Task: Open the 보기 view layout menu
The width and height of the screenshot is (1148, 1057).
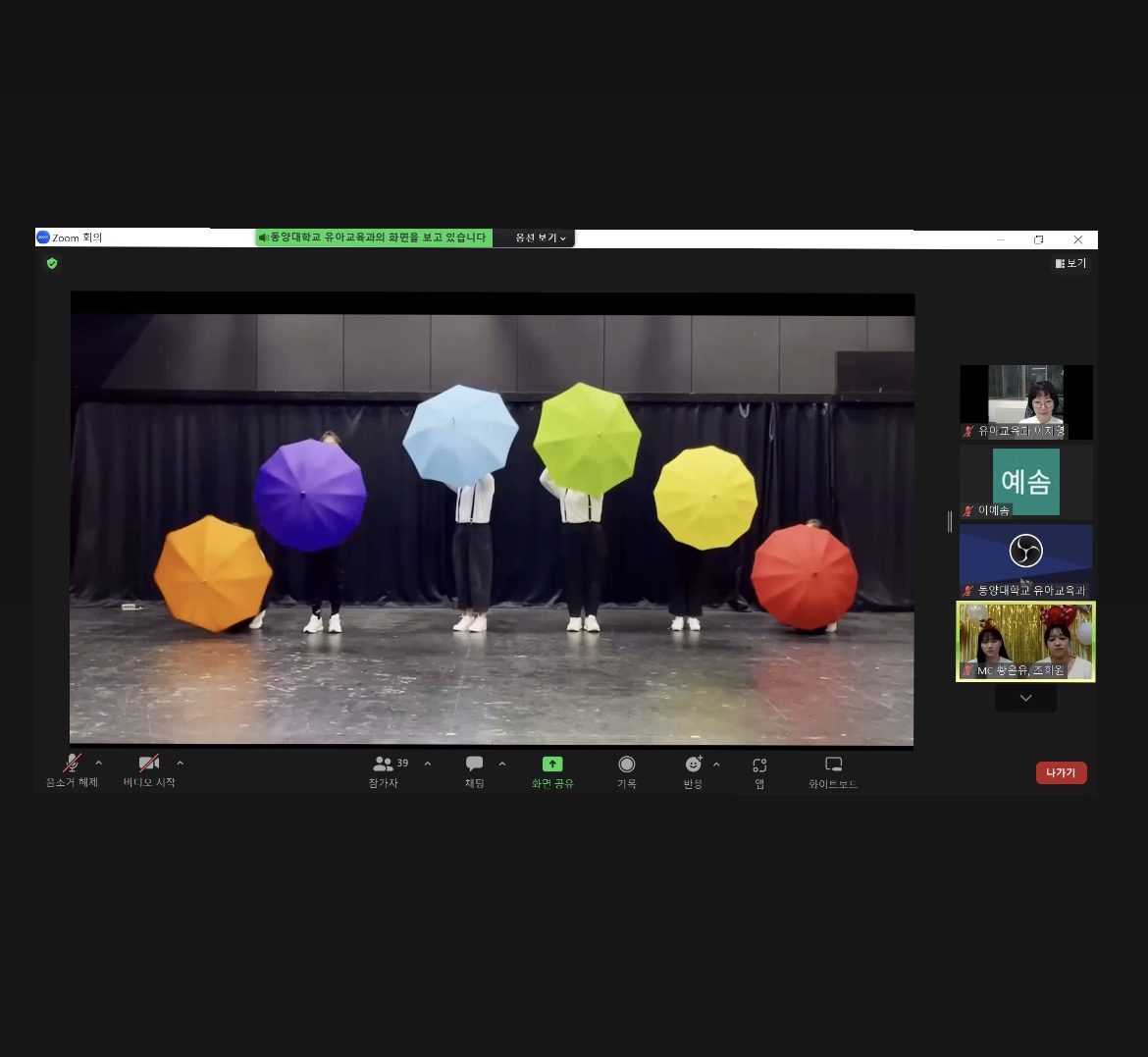Action: [1070, 263]
